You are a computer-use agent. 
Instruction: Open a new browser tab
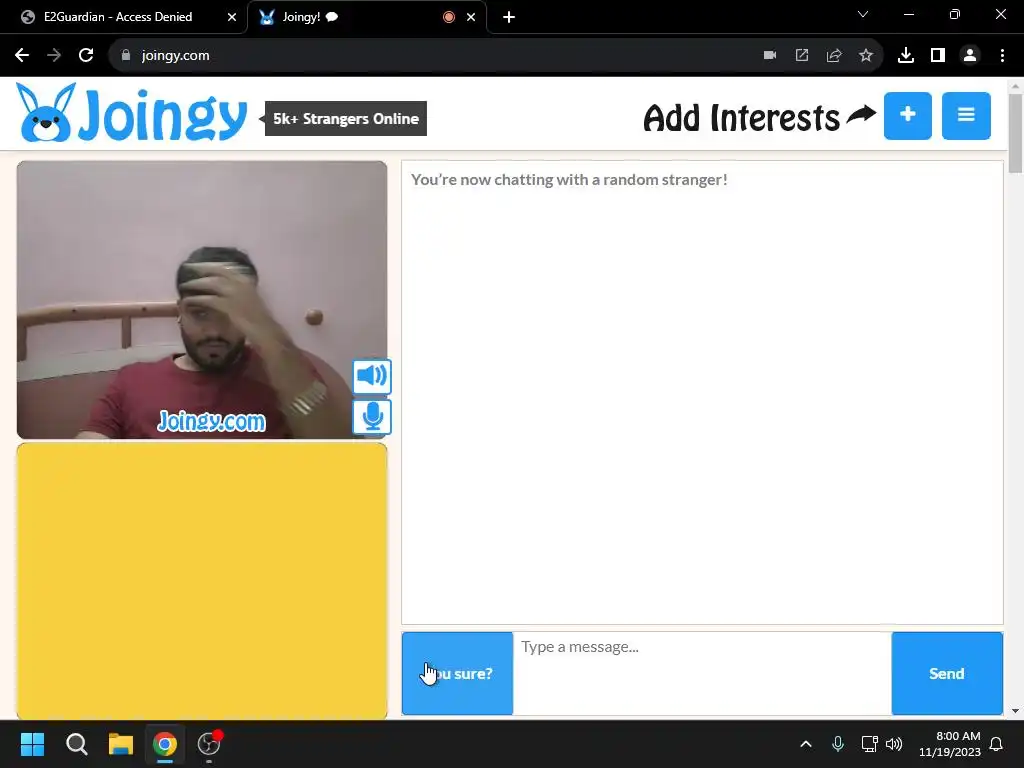[509, 17]
